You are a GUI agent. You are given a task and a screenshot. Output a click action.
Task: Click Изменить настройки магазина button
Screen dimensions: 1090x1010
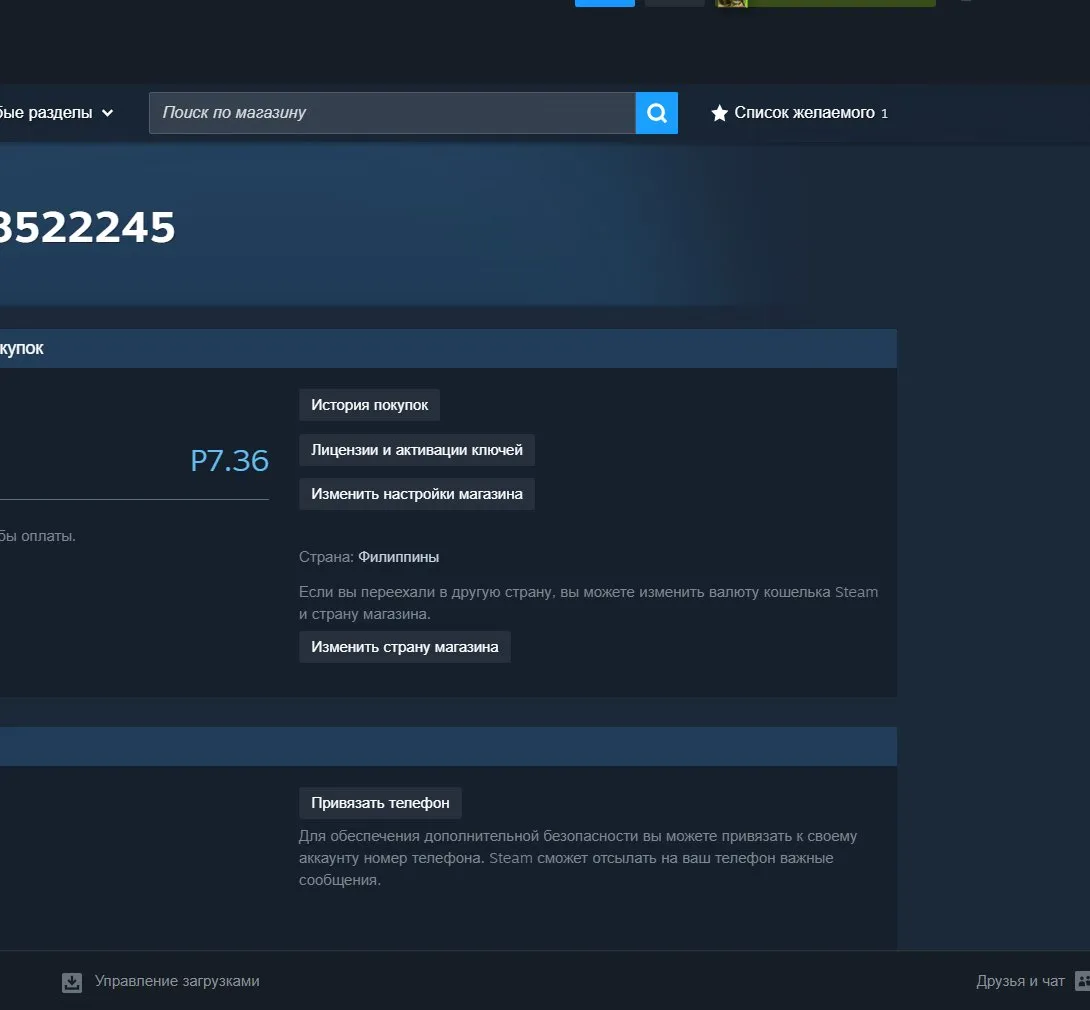(416, 494)
